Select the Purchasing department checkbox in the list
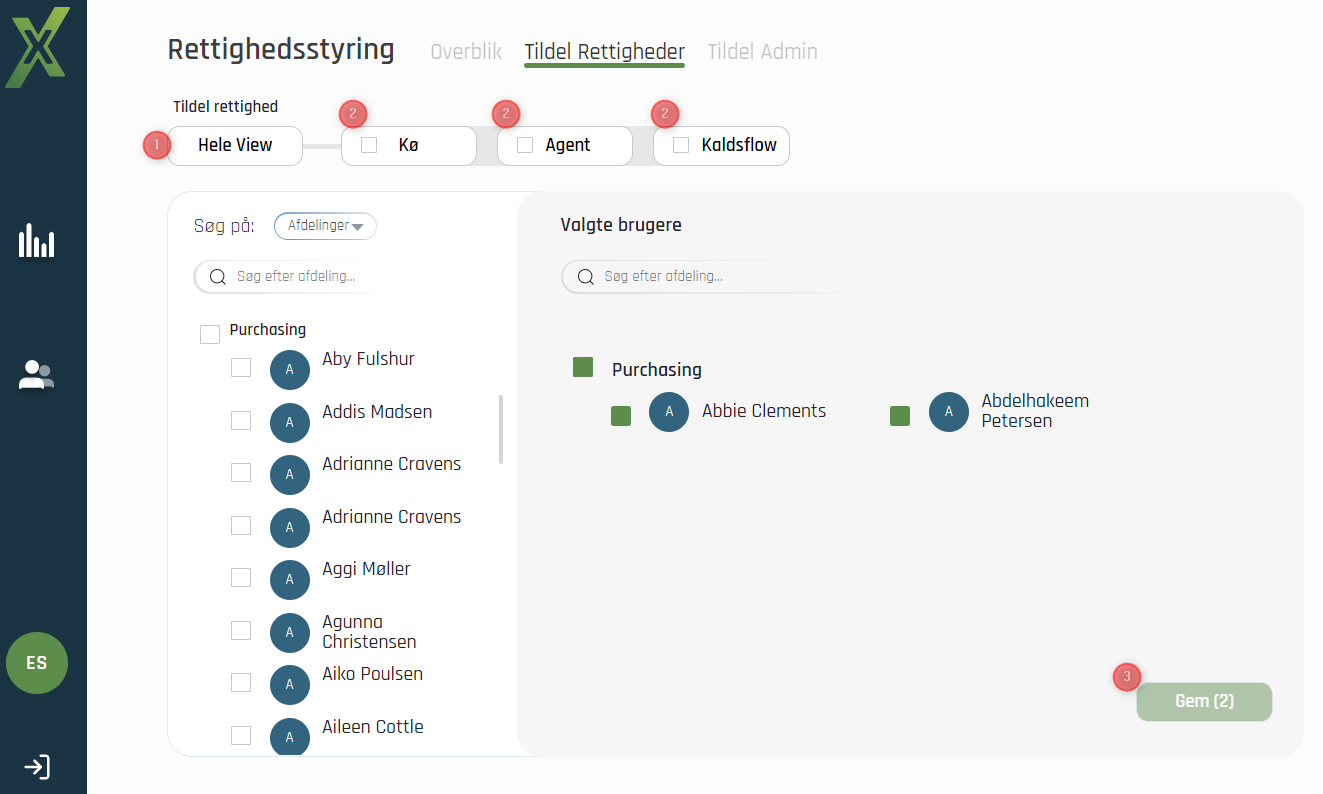Viewport: 1323px width, 794px height. 210,334
